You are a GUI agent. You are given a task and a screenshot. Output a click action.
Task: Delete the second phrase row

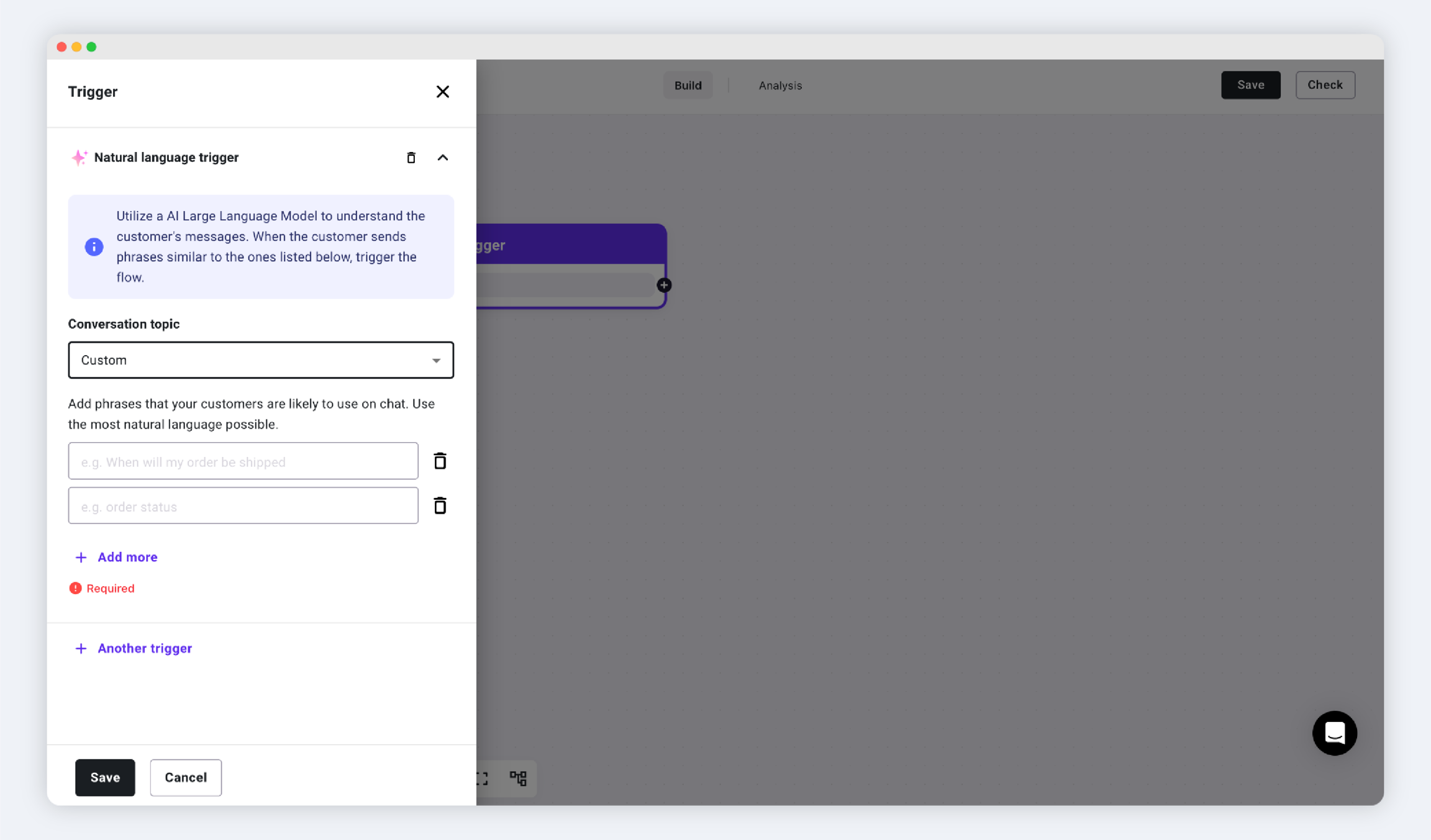440,506
